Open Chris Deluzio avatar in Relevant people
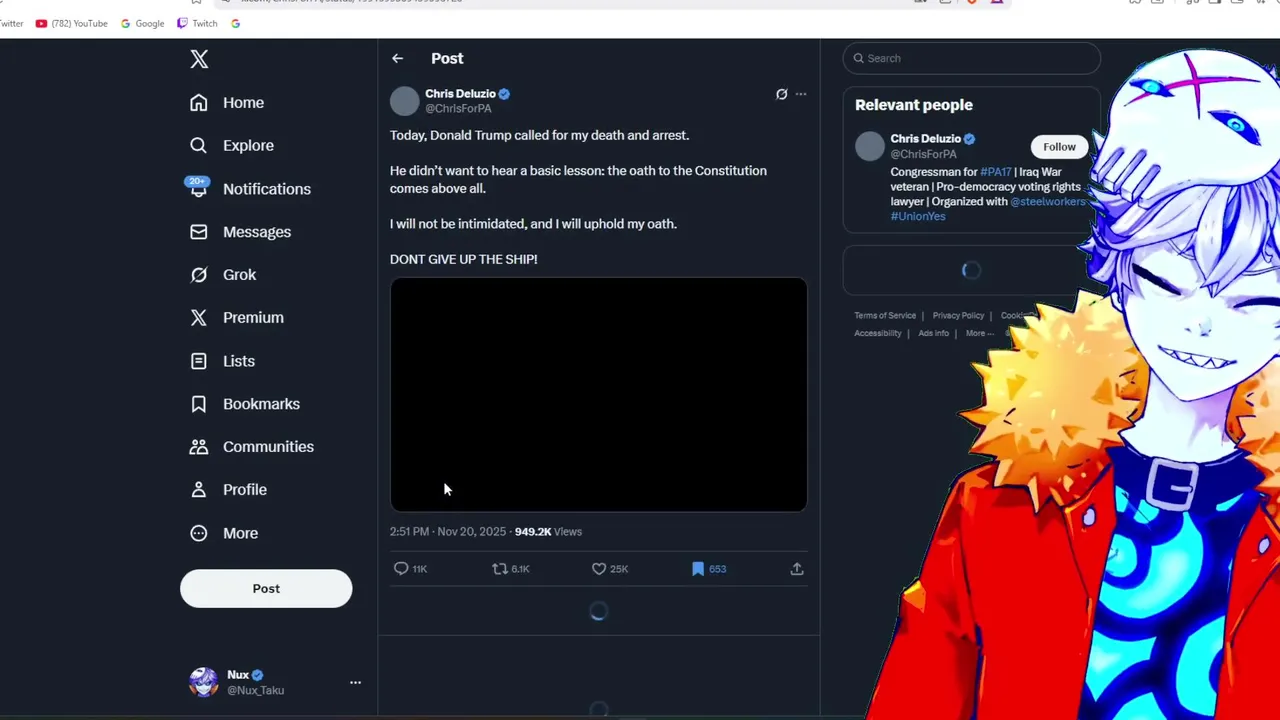This screenshot has height=720, width=1280. click(870, 146)
